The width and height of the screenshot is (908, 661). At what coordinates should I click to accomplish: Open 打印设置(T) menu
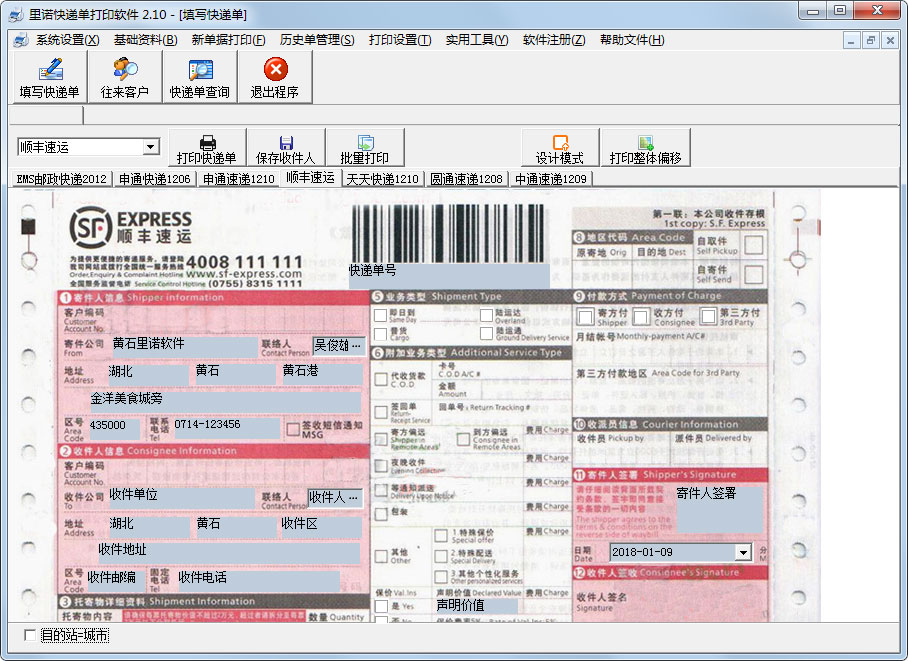400,40
